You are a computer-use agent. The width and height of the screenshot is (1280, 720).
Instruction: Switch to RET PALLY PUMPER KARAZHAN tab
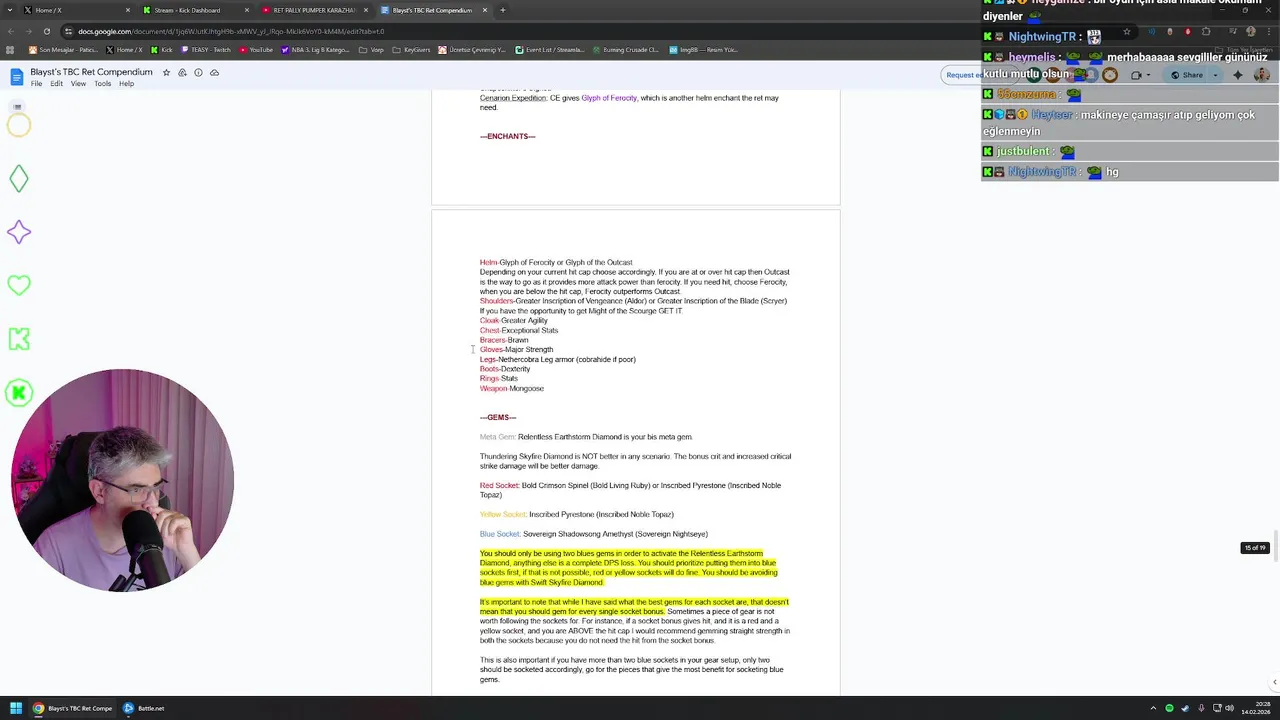click(314, 10)
